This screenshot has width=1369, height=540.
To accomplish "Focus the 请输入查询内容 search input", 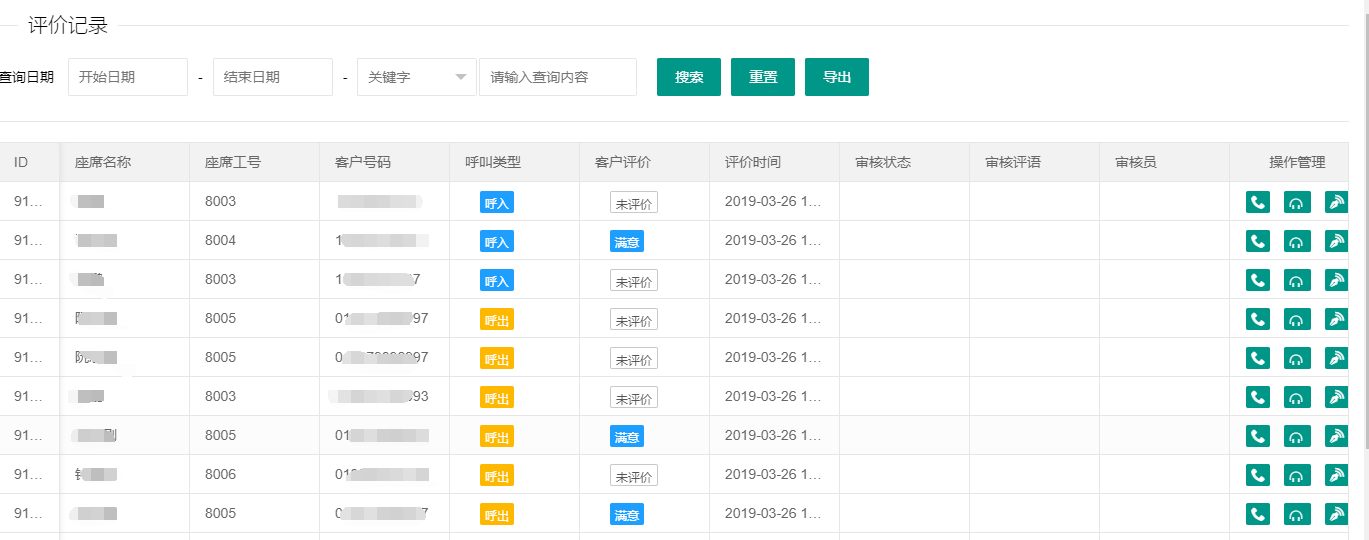I will coord(557,77).
